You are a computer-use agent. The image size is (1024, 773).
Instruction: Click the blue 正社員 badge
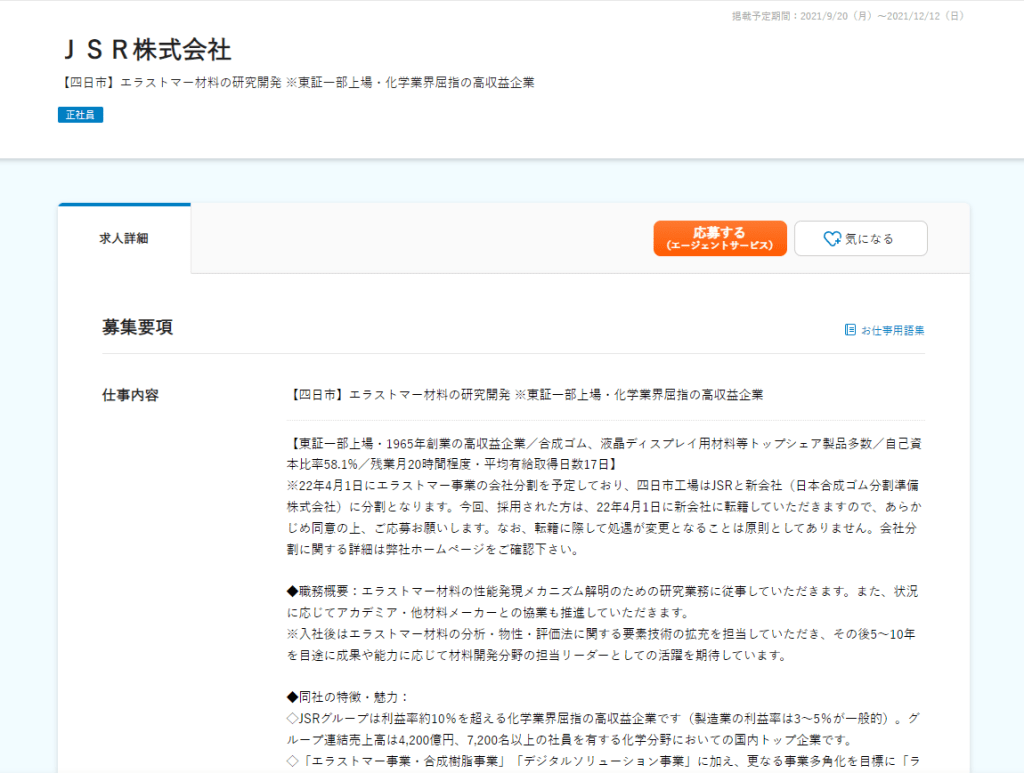coord(80,115)
